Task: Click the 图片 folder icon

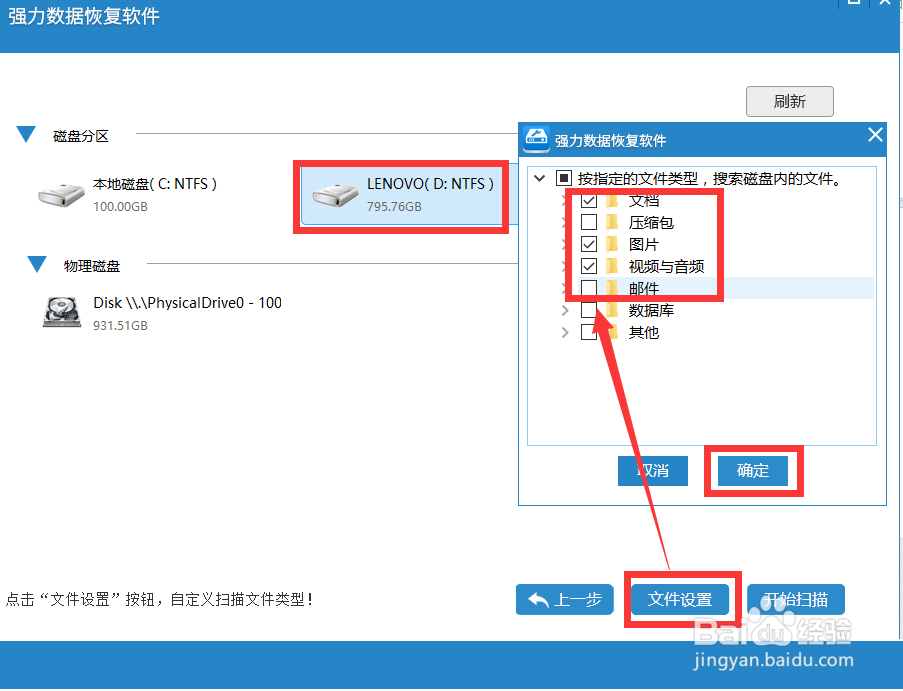Action: coord(612,244)
